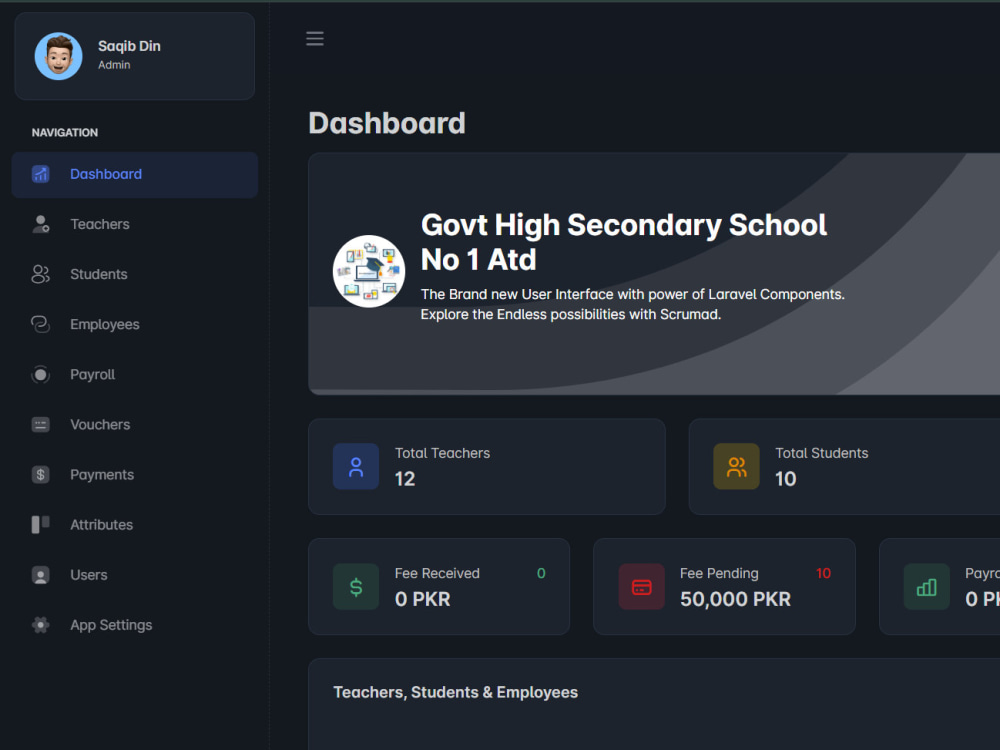Click the green count 0 on Fee Received
1000x750 pixels.
pyautogui.click(x=541, y=573)
